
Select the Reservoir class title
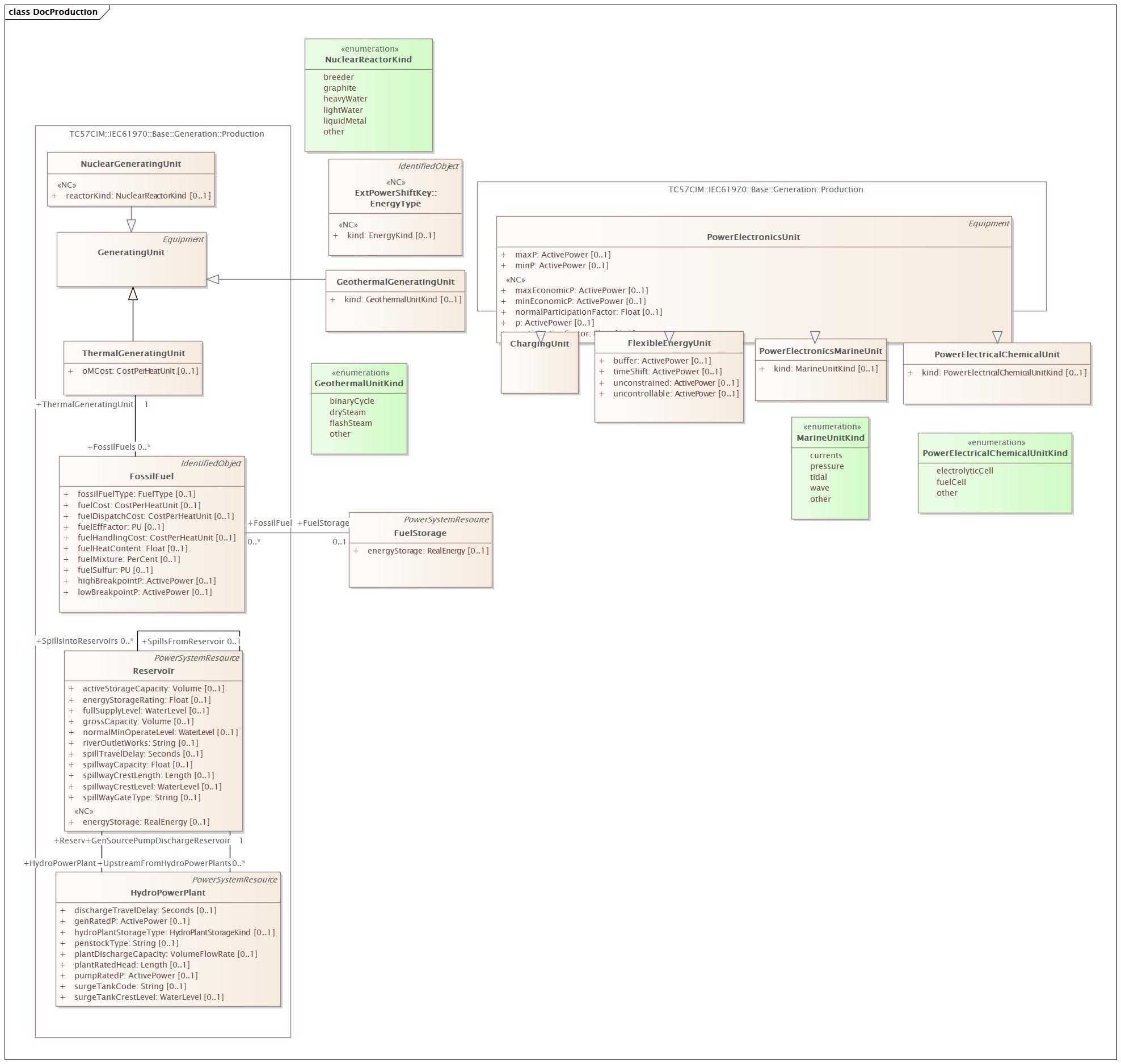click(x=154, y=671)
